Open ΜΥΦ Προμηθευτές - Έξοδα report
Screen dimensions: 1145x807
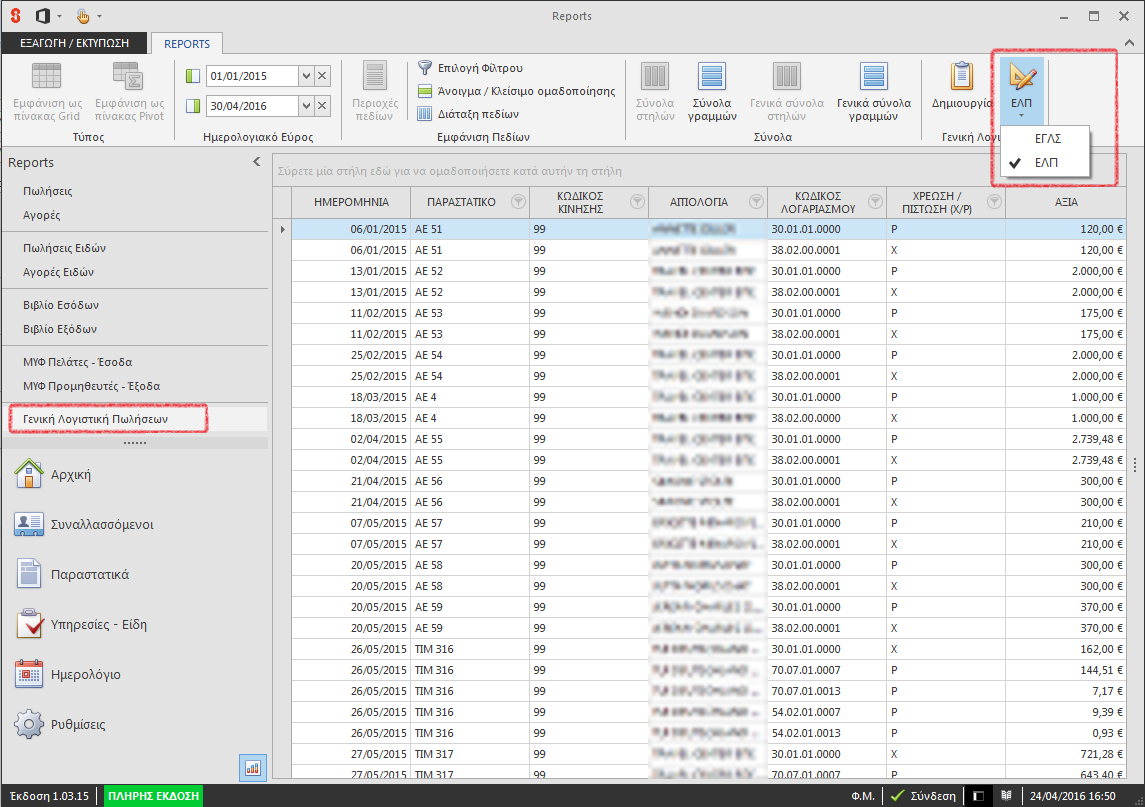91,386
